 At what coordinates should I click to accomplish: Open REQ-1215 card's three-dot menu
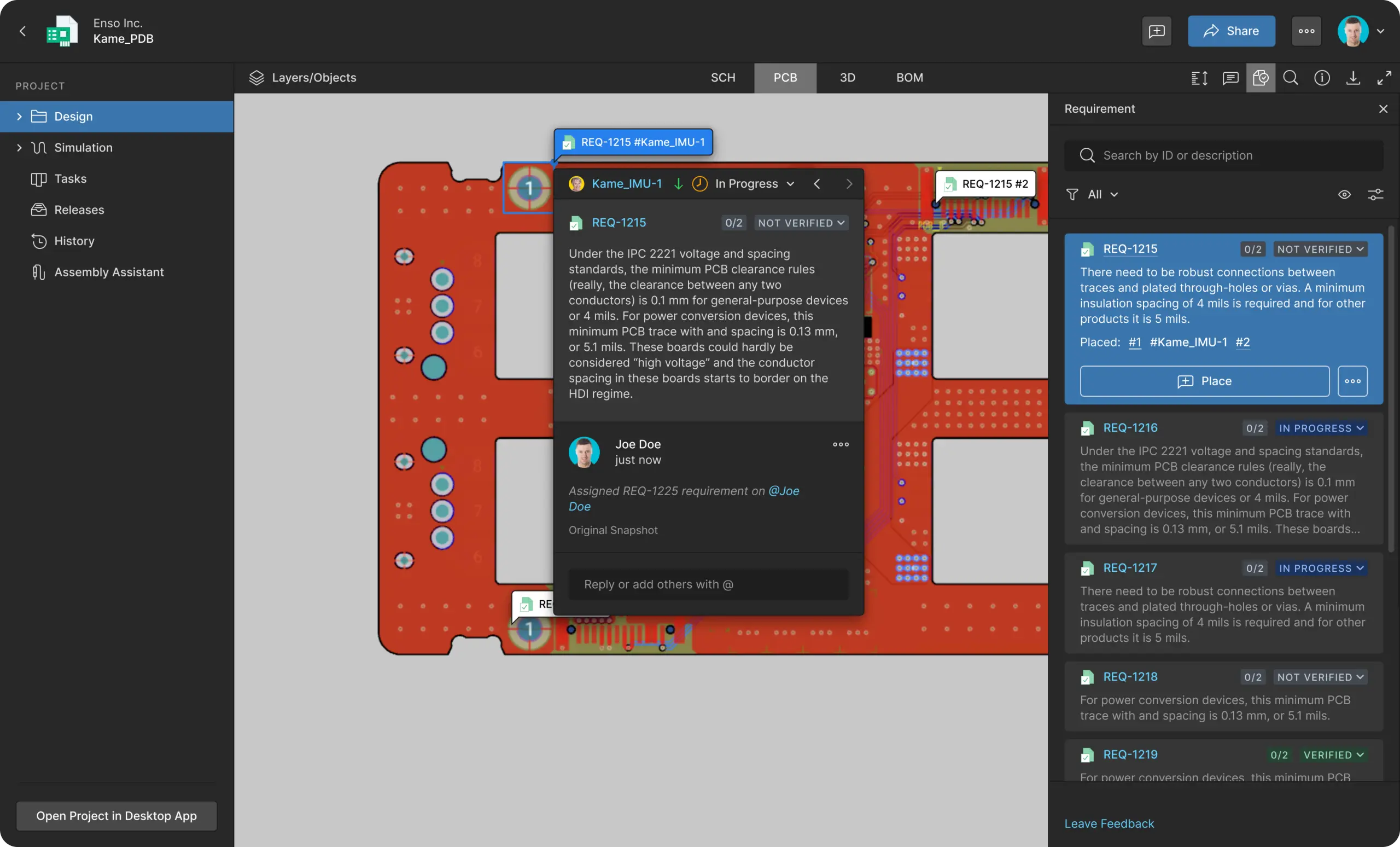[1353, 381]
